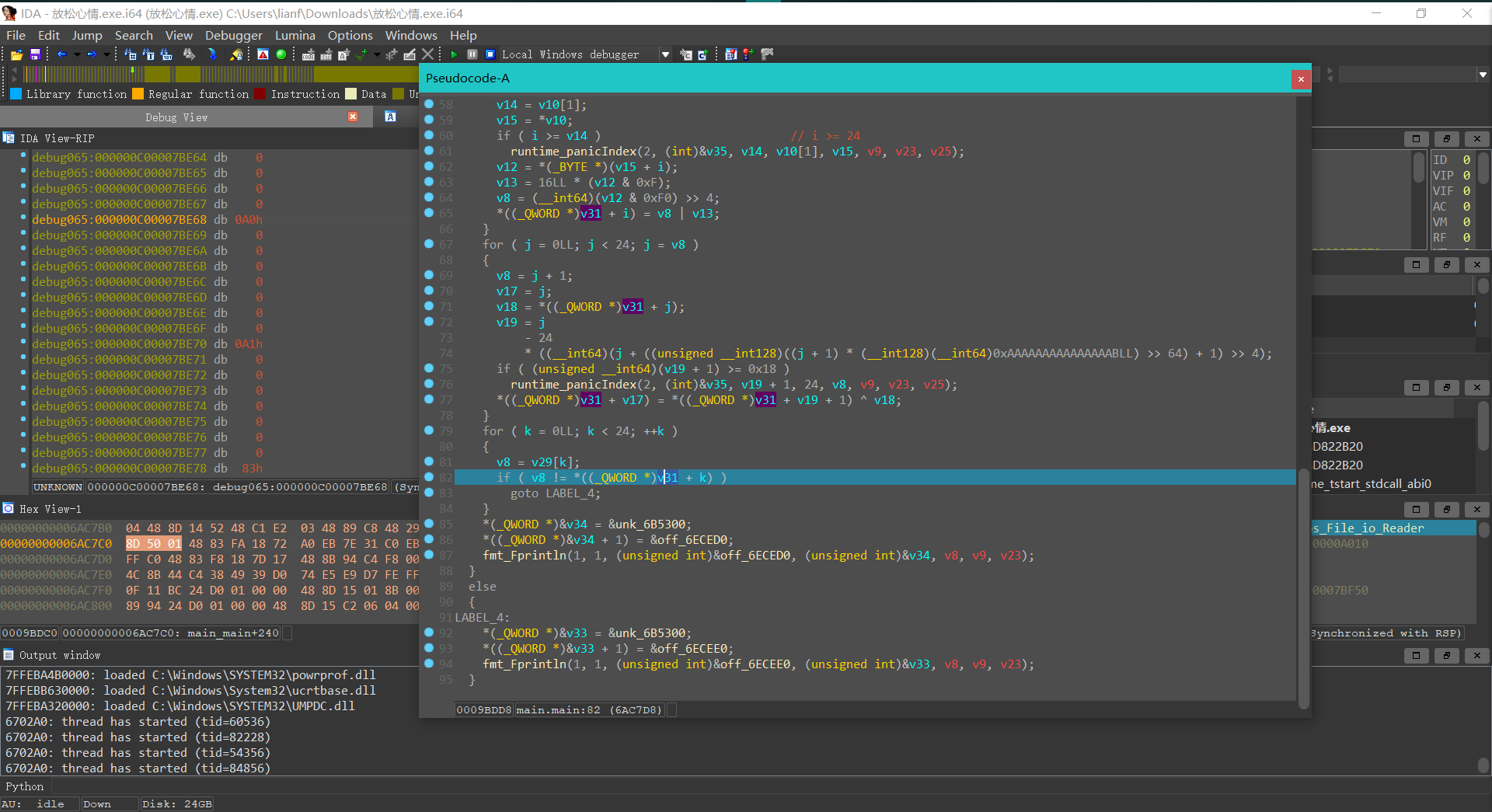
Task: Close the Pseudocode-A window
Action: point(1301,78)
